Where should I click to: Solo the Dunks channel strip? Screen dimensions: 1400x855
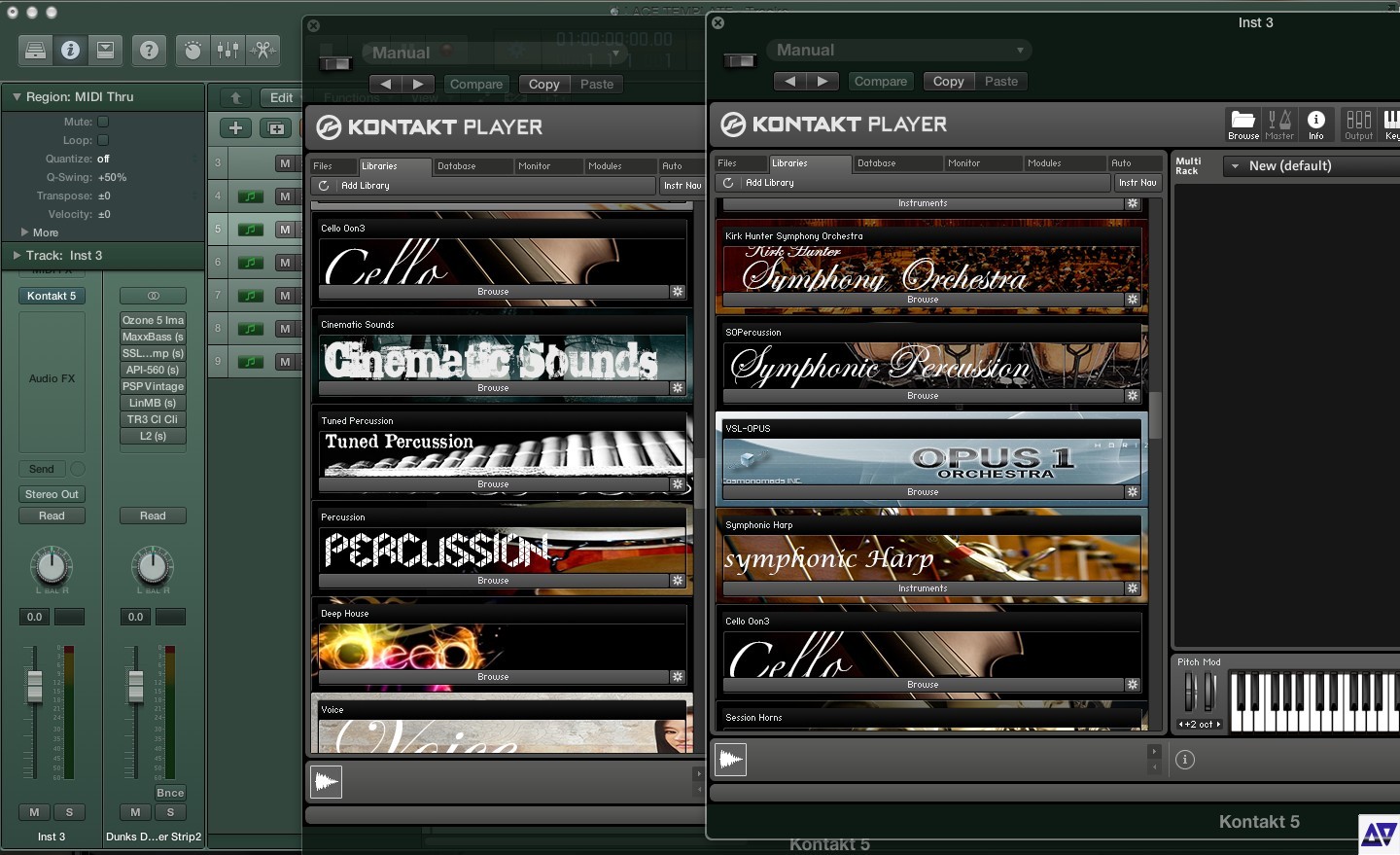click(x=170, y=812)
